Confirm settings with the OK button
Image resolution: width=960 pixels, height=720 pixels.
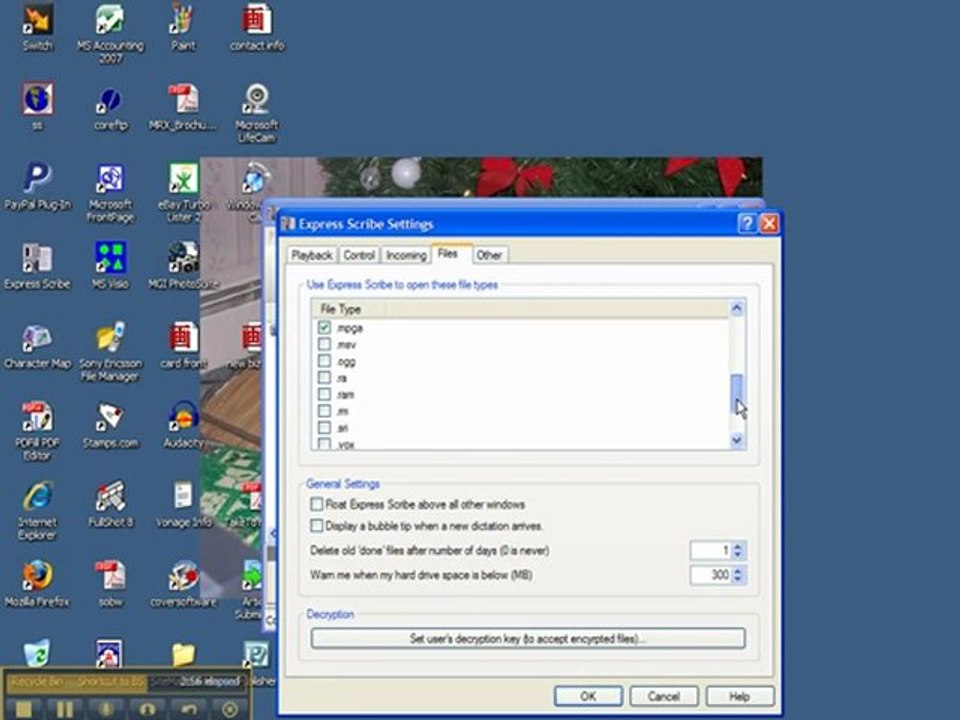tap(588, 696)
